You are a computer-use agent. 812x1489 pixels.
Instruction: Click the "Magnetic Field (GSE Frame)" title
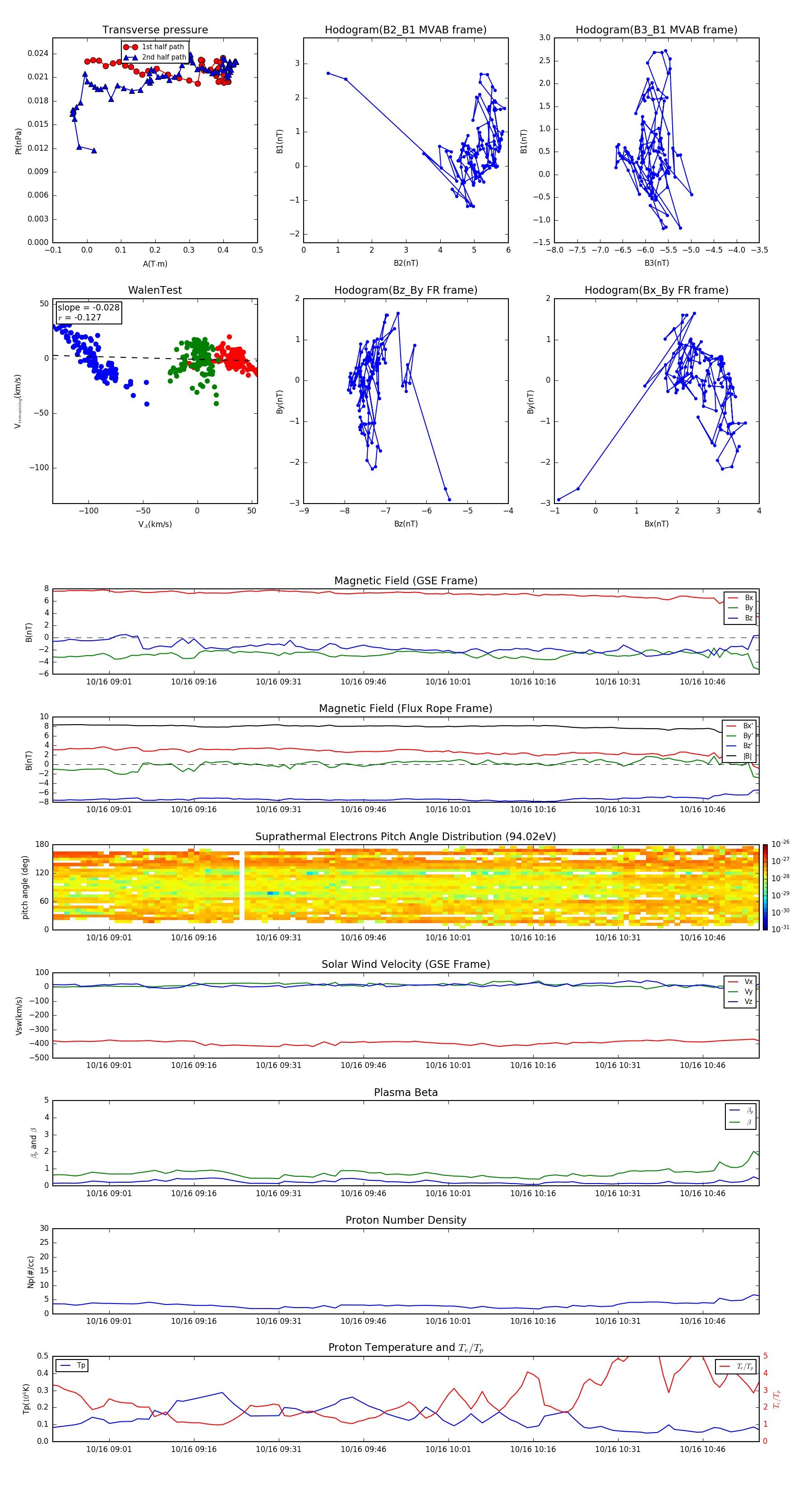click(406, 581)
